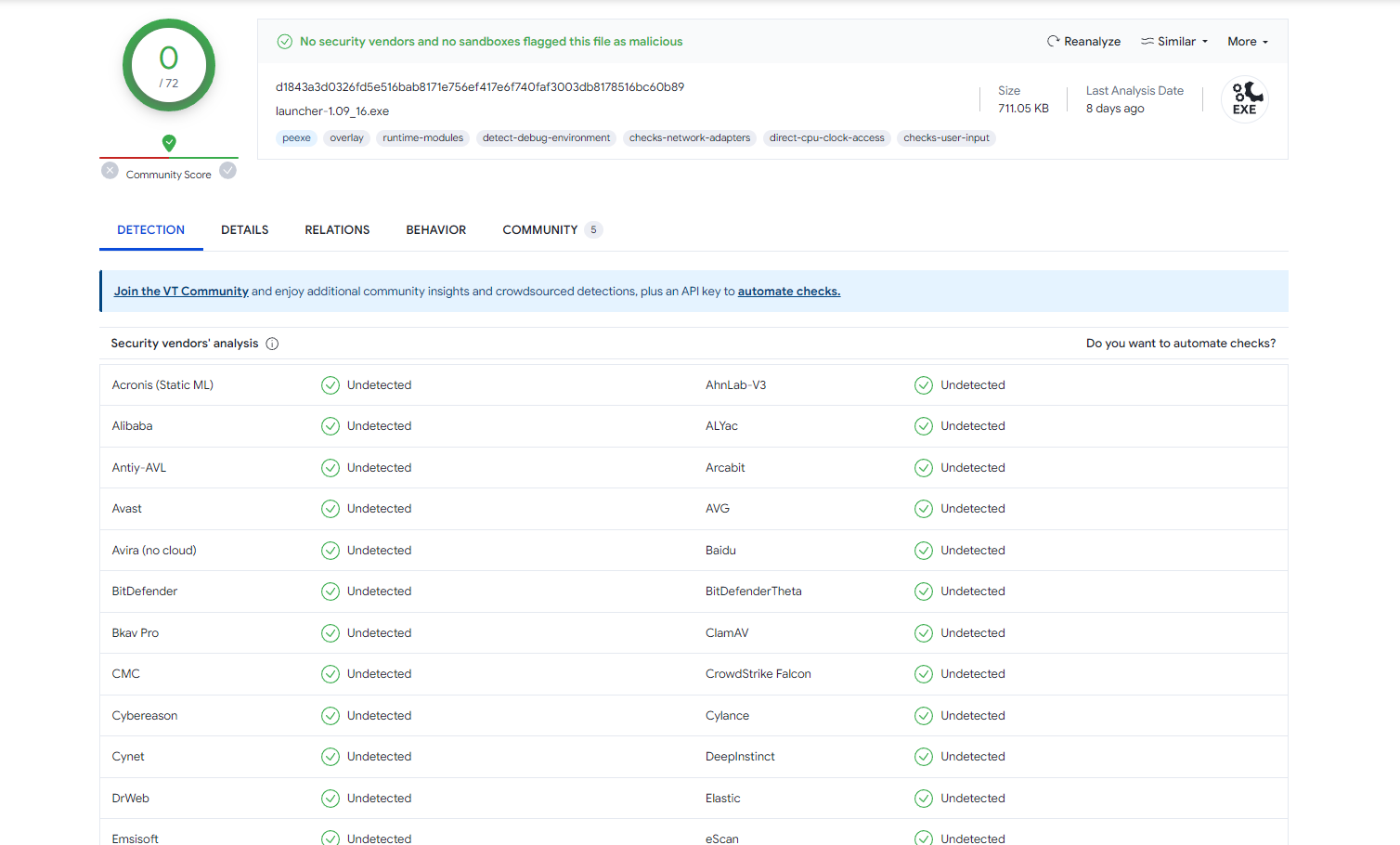The height and width of the screenshot is (845, 1400).
Task: Click the launcher-1.09_16.exe file name
Action: pos(332,111)
